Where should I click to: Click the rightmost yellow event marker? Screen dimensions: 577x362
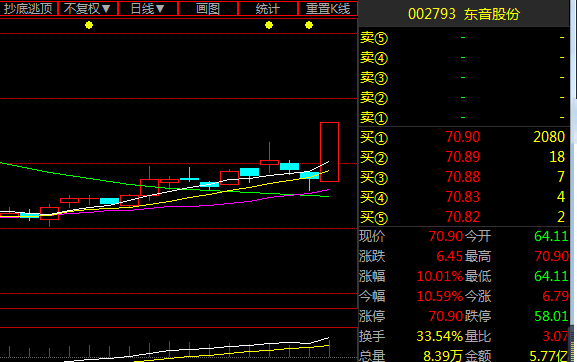[x=309, y=25]
